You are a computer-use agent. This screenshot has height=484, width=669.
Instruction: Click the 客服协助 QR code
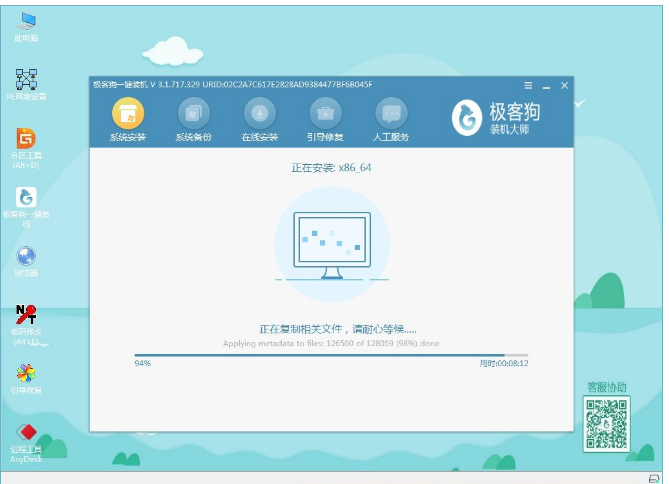606,421
